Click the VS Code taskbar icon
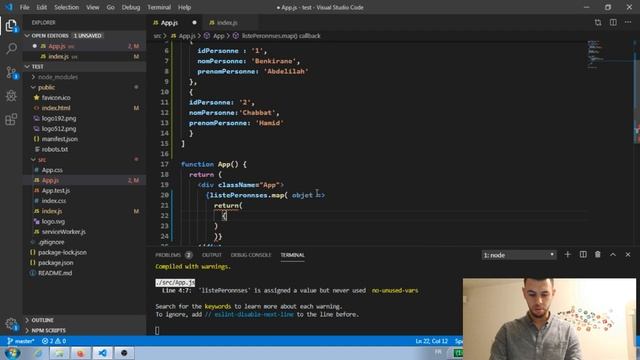This screenshot has width=640, height=360. (x=102, y=353)
